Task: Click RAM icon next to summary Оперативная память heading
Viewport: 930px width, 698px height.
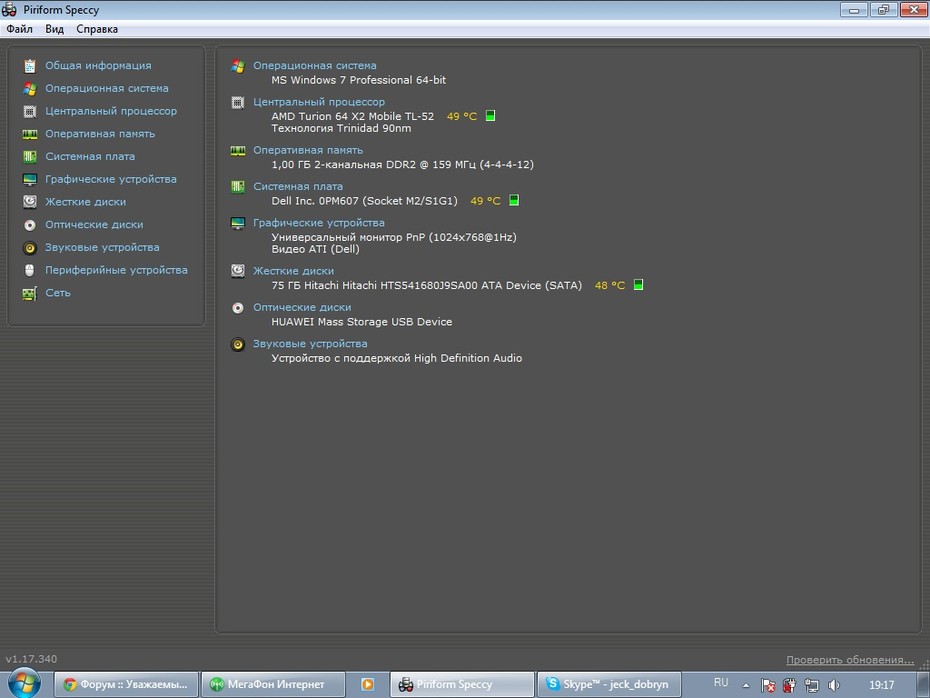Action: point(238,151)
